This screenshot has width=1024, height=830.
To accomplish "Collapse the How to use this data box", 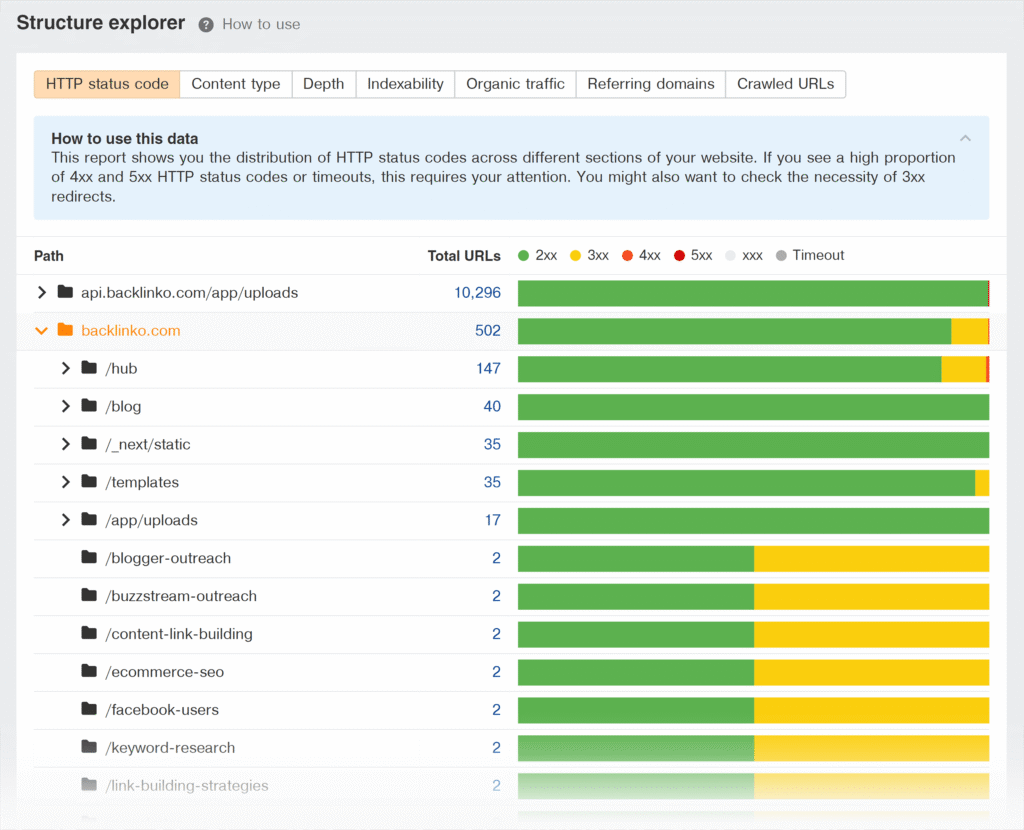I will point(965,138).
